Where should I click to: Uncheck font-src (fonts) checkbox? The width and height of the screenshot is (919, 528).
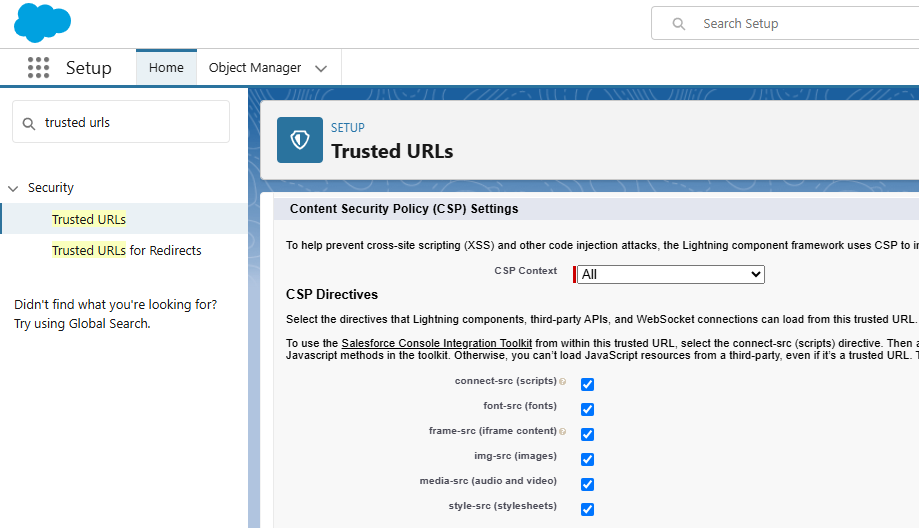click(x=587, y=409)
